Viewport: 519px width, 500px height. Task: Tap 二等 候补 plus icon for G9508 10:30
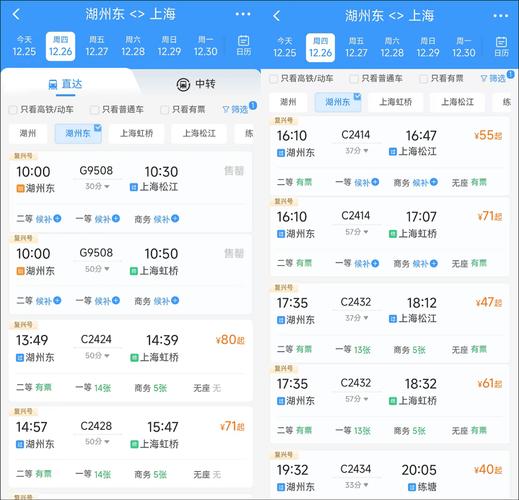pyautogui.click(x=57, y=218)
